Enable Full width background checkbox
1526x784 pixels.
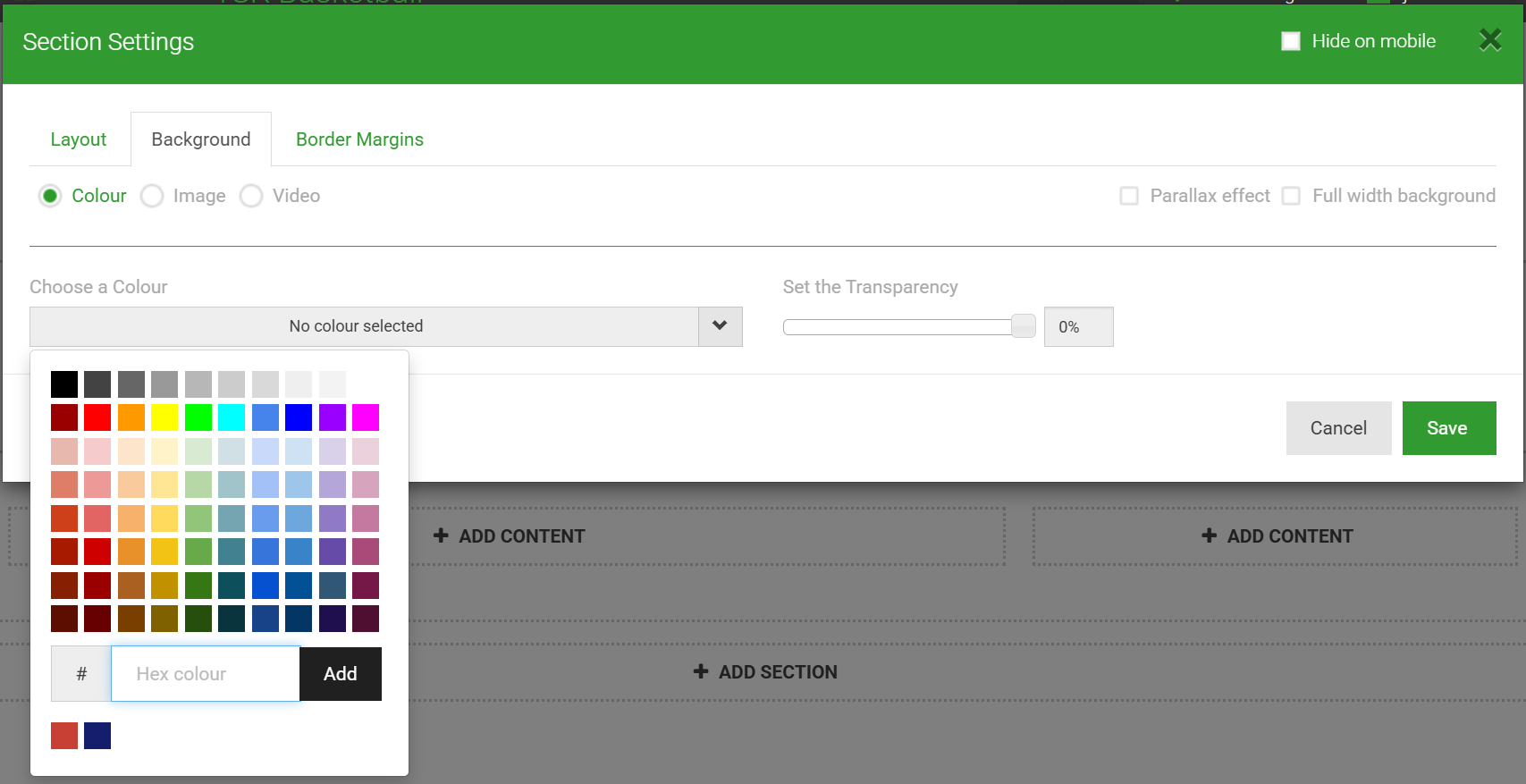point(1291,196)
